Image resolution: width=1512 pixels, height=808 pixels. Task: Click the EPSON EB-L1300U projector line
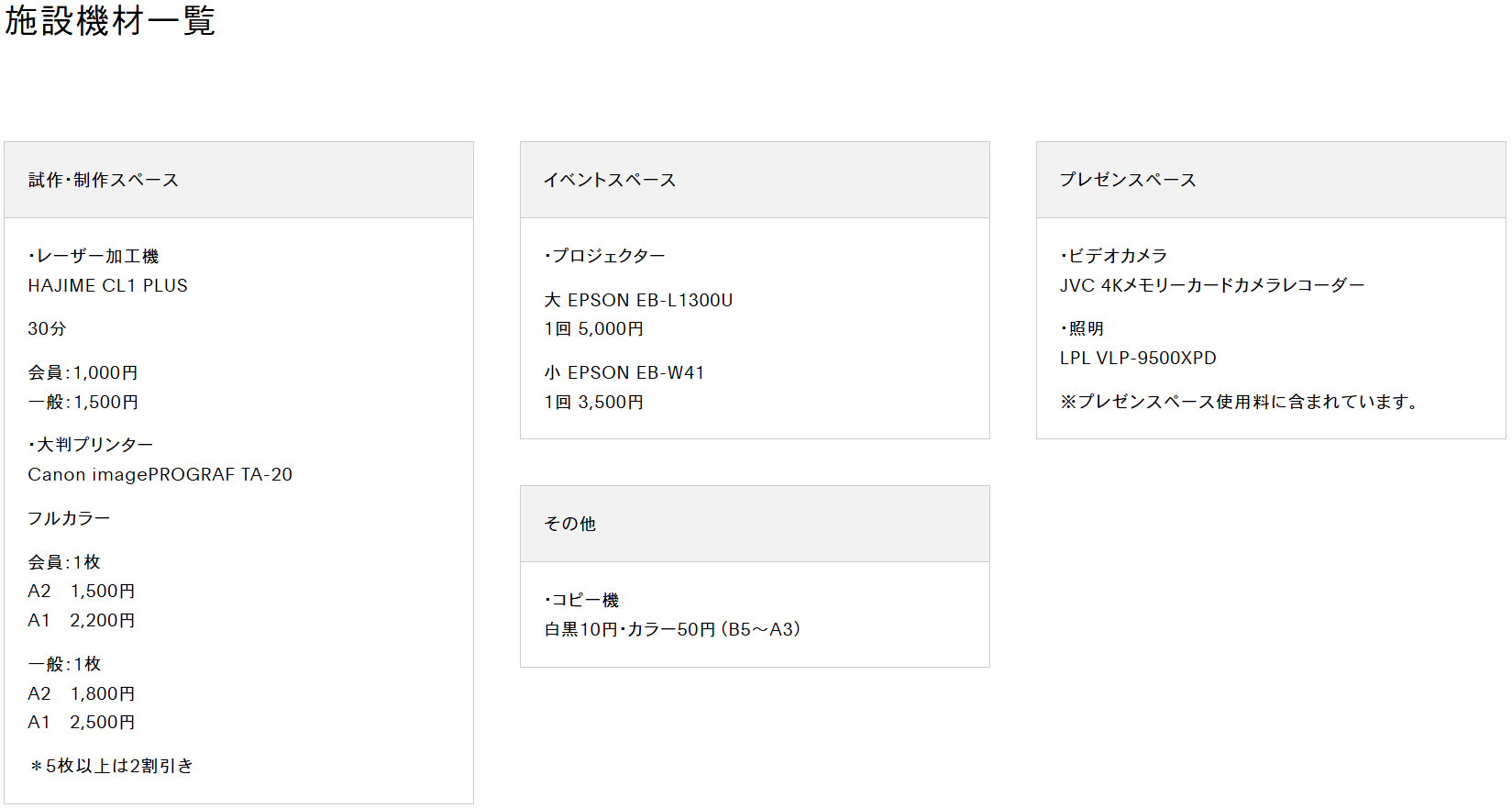click(639, 300)
